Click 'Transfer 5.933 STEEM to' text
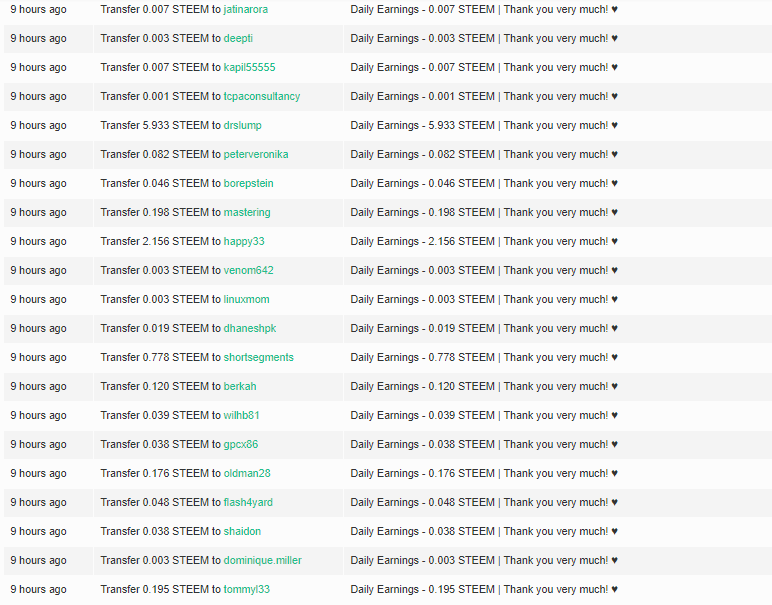Viewport: 772px width, 605px height. click(161, 126)
